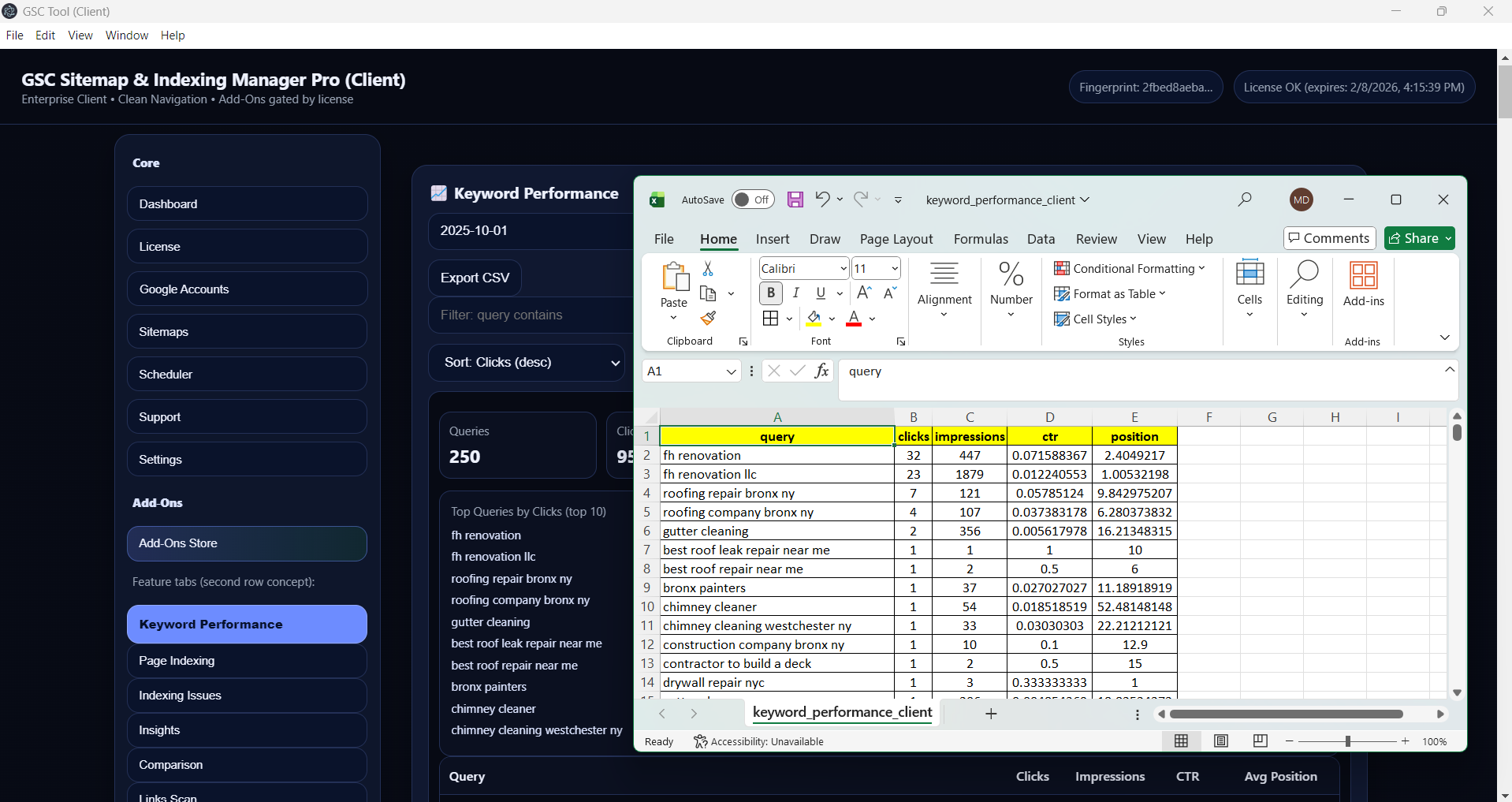This screenshot has height=802, width=1512.
Task: Open the Borders icon in Font group
Action: click(x=770, y=318)
